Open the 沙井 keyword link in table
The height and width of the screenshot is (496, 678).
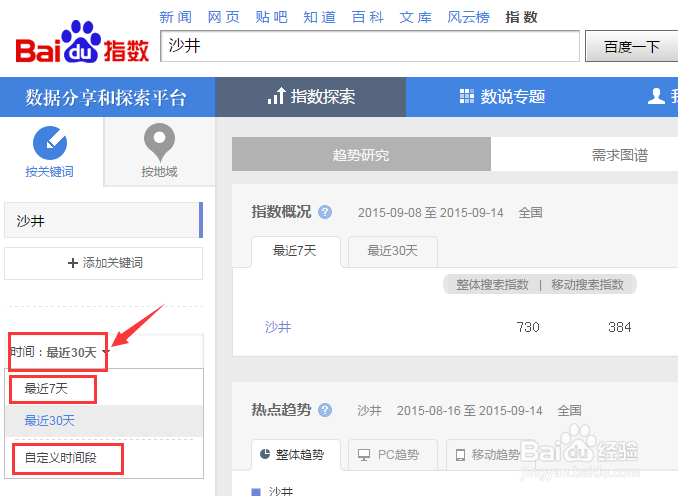pyautogui.click(x=278, y=327)
